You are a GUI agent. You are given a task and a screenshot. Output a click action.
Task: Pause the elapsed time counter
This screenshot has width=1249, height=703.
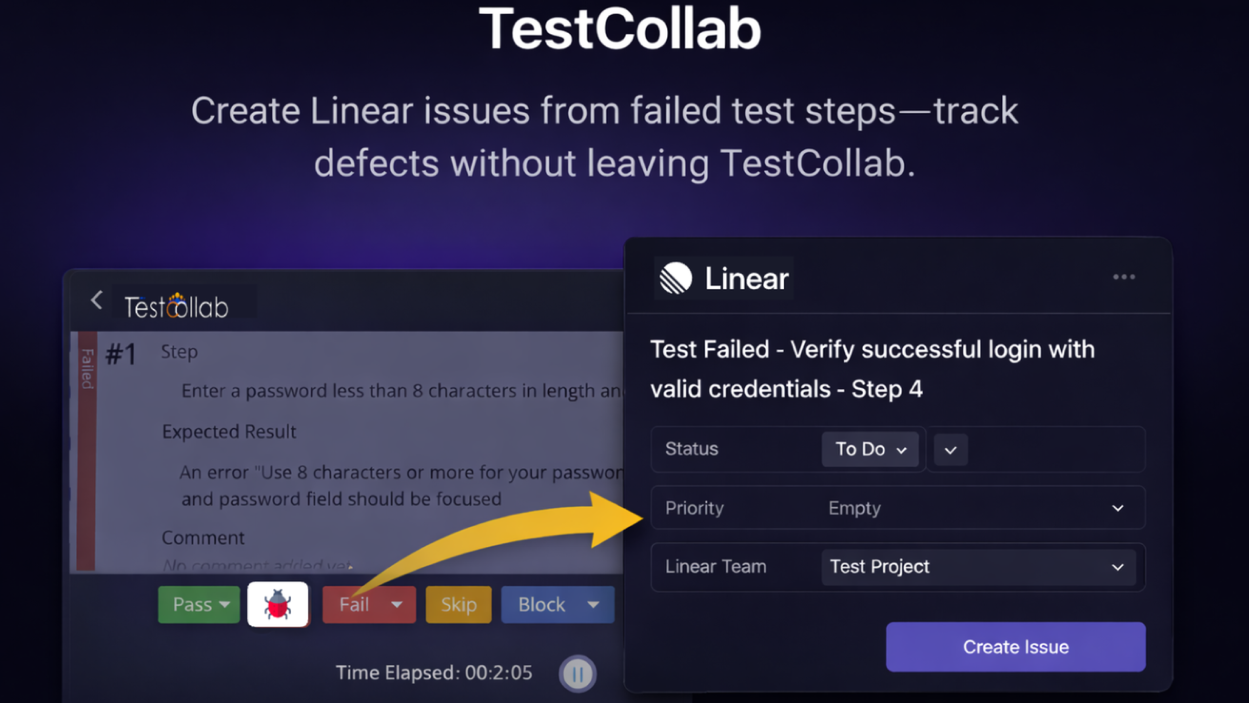(577, 673)
